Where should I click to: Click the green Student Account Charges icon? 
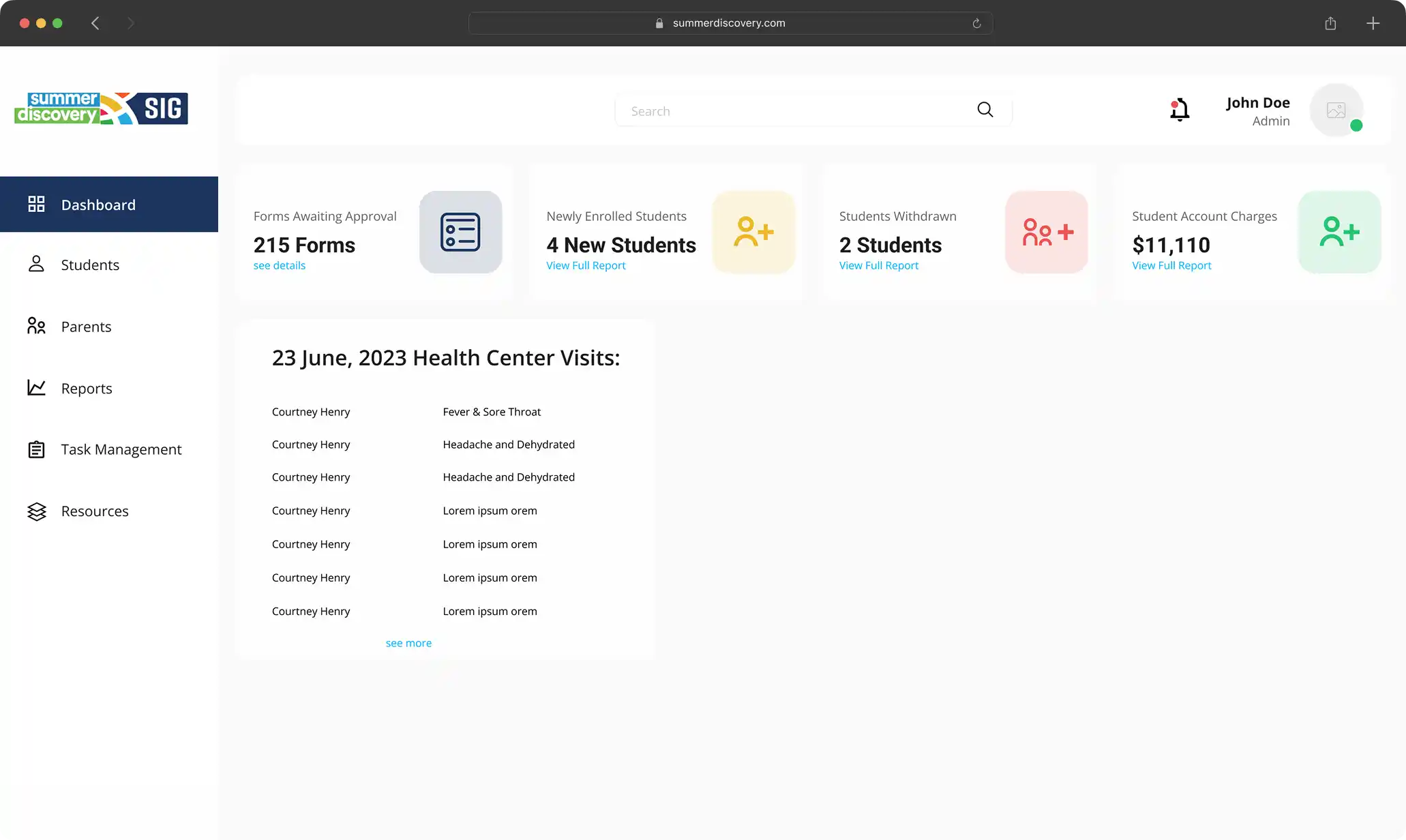(1339, 232)
